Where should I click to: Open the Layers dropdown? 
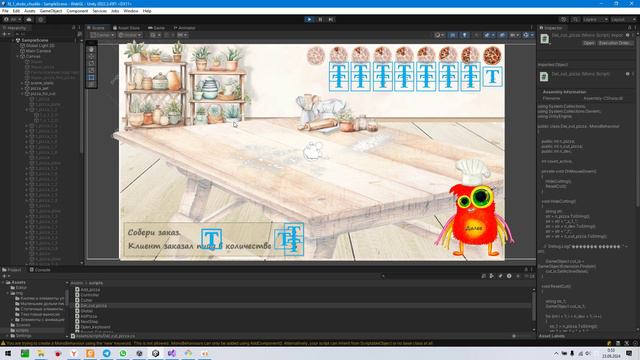point(595,19)
